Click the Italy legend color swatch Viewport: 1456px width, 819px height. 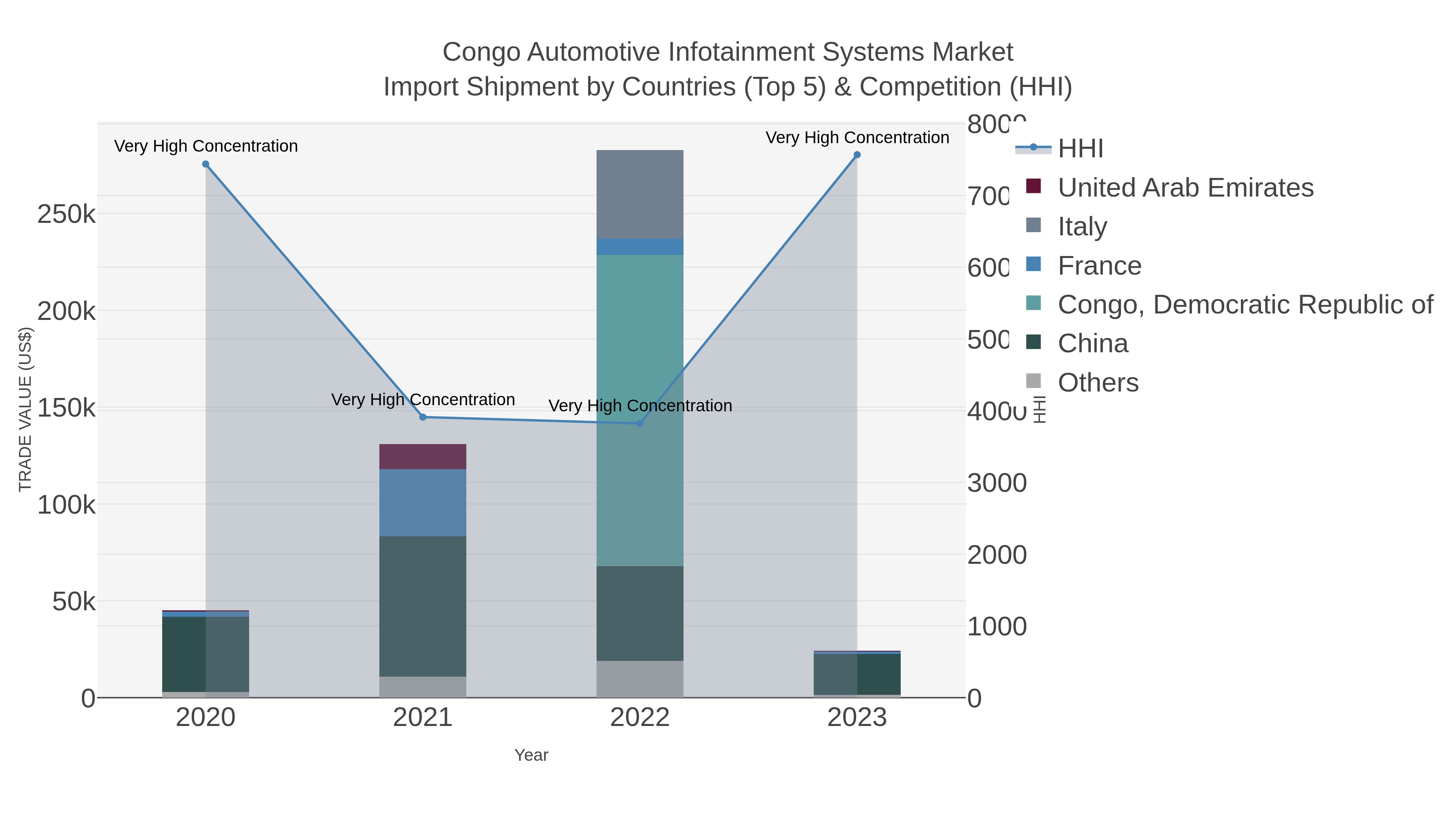click(1033, 225)
